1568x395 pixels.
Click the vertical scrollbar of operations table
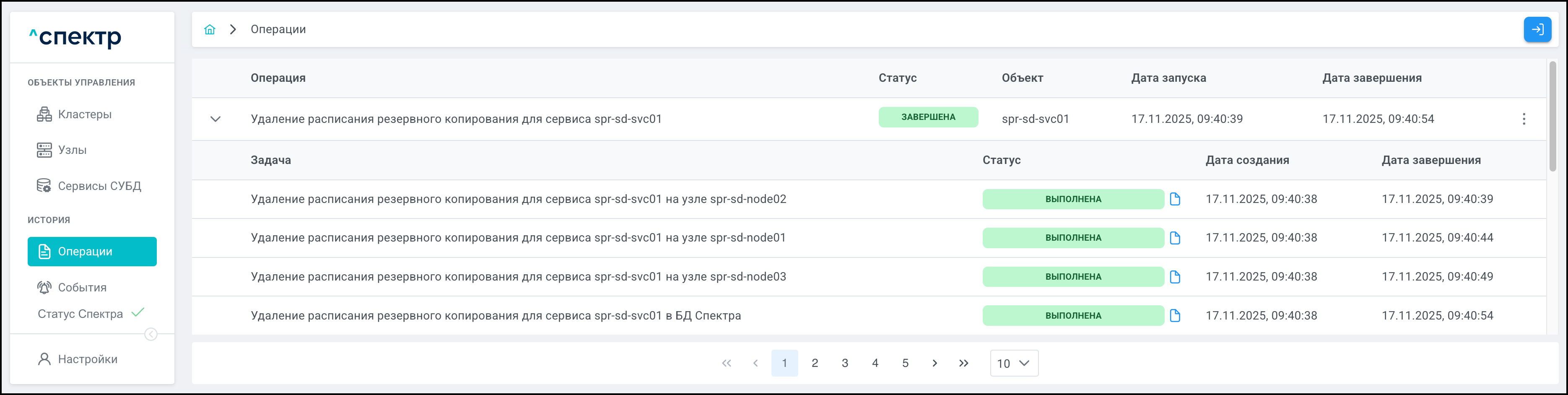click(1553, 116)
